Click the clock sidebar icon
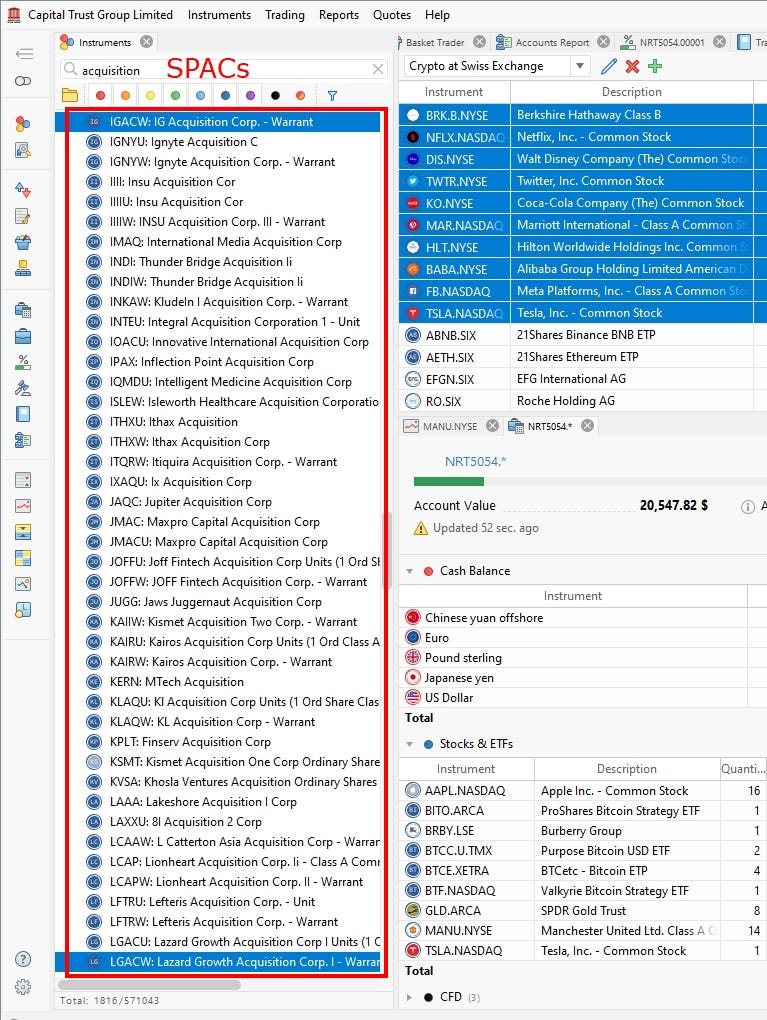The width and height of the screenshot is (767, 1020). 23,610
